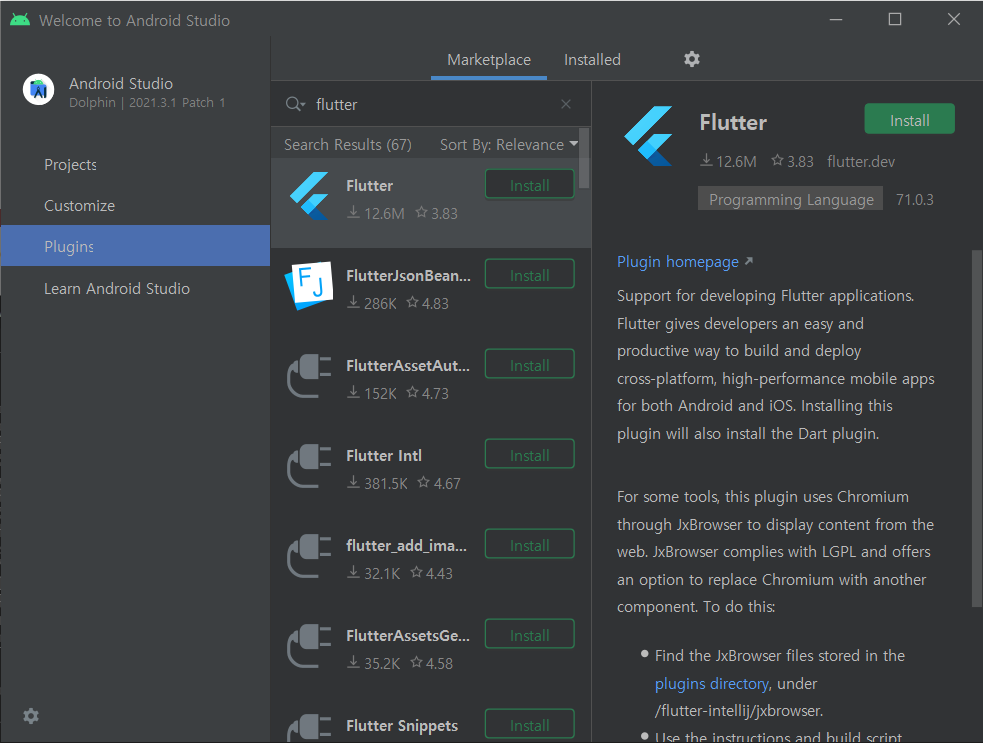Click the plugin list scrollbar
The width and height of the screenshot is (983, 743).
tap(584, 158)
